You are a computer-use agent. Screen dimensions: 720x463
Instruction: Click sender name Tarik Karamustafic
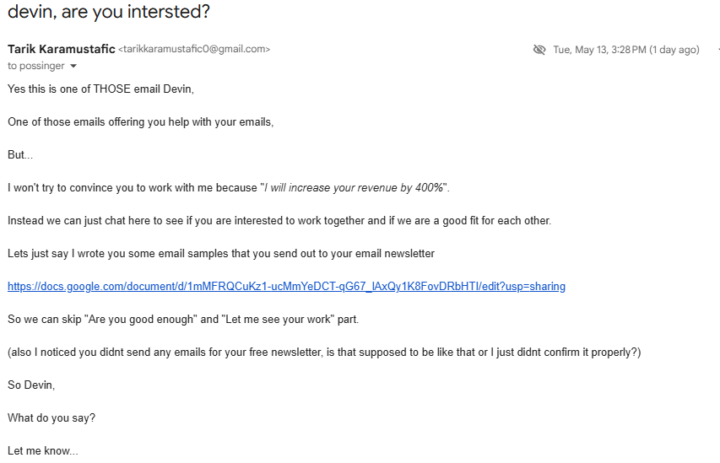(x=60, y=49)
